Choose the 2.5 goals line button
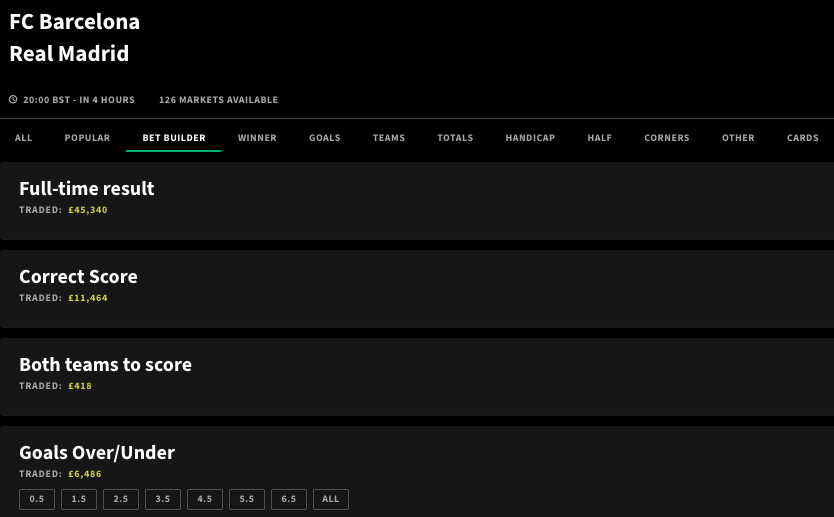The image size is (834, 517). [121, 499]
